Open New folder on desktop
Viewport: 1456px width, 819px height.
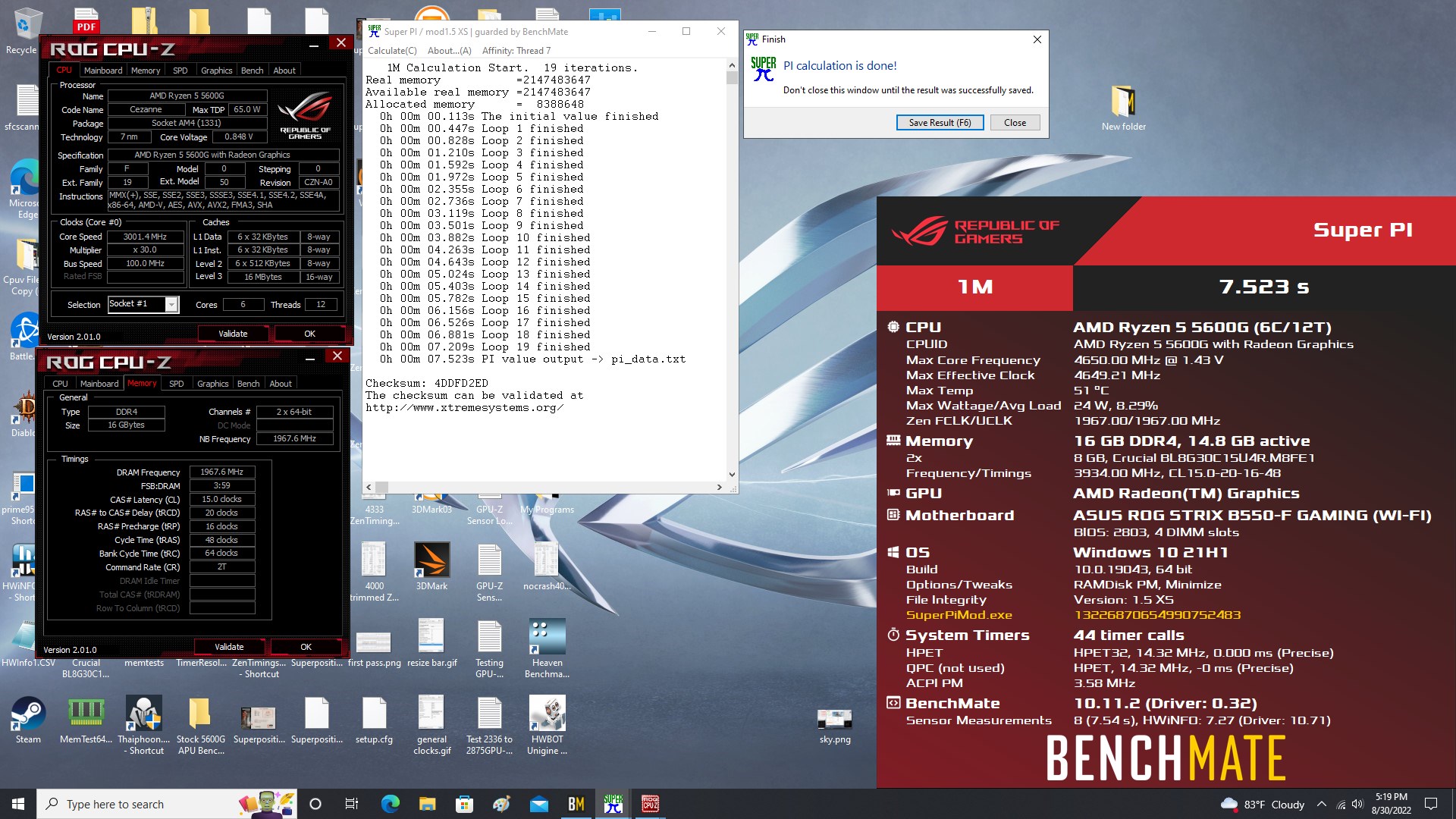point(1123,107)
